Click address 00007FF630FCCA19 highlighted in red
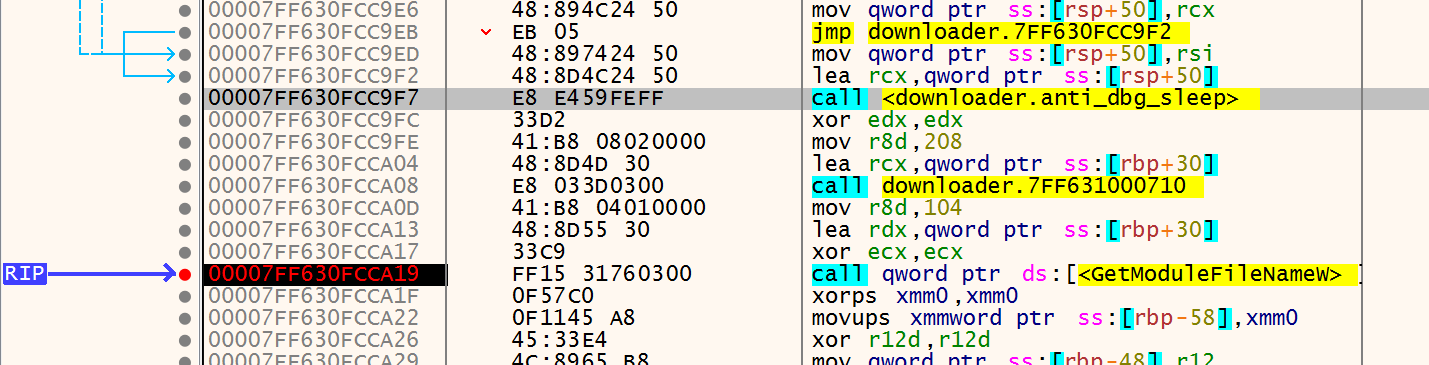This screenshot has width=1429, height=365. pos(311,273)
